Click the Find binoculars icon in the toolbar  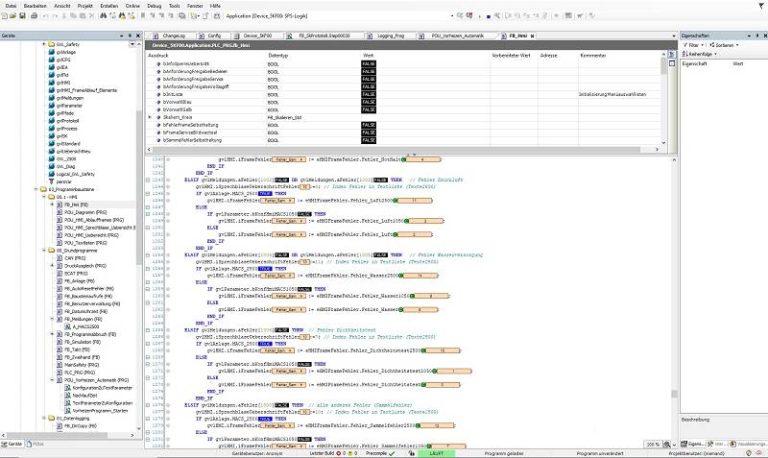coord(104,18)
